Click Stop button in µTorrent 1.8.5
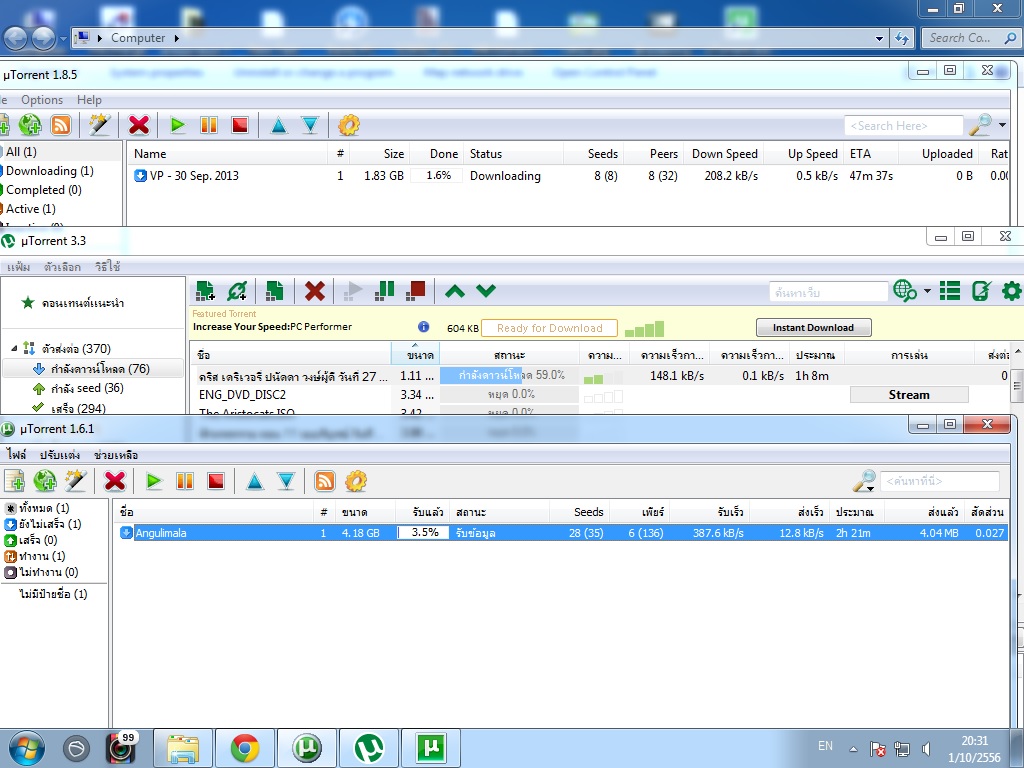 click(240, 125)
